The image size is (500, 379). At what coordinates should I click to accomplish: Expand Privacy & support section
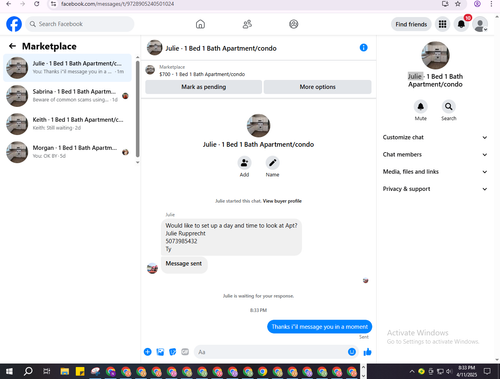pyautogui.click(x=435, y=189)
